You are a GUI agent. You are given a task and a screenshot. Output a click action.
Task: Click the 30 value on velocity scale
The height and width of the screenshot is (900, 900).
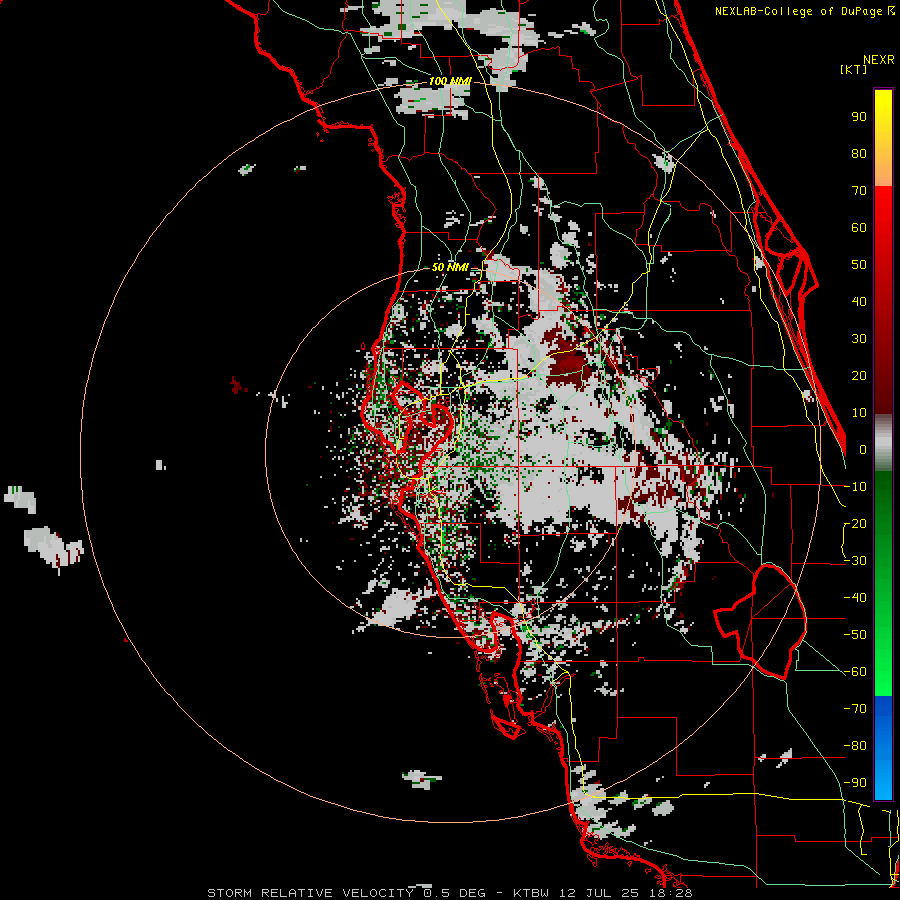(x=859, y=339)
